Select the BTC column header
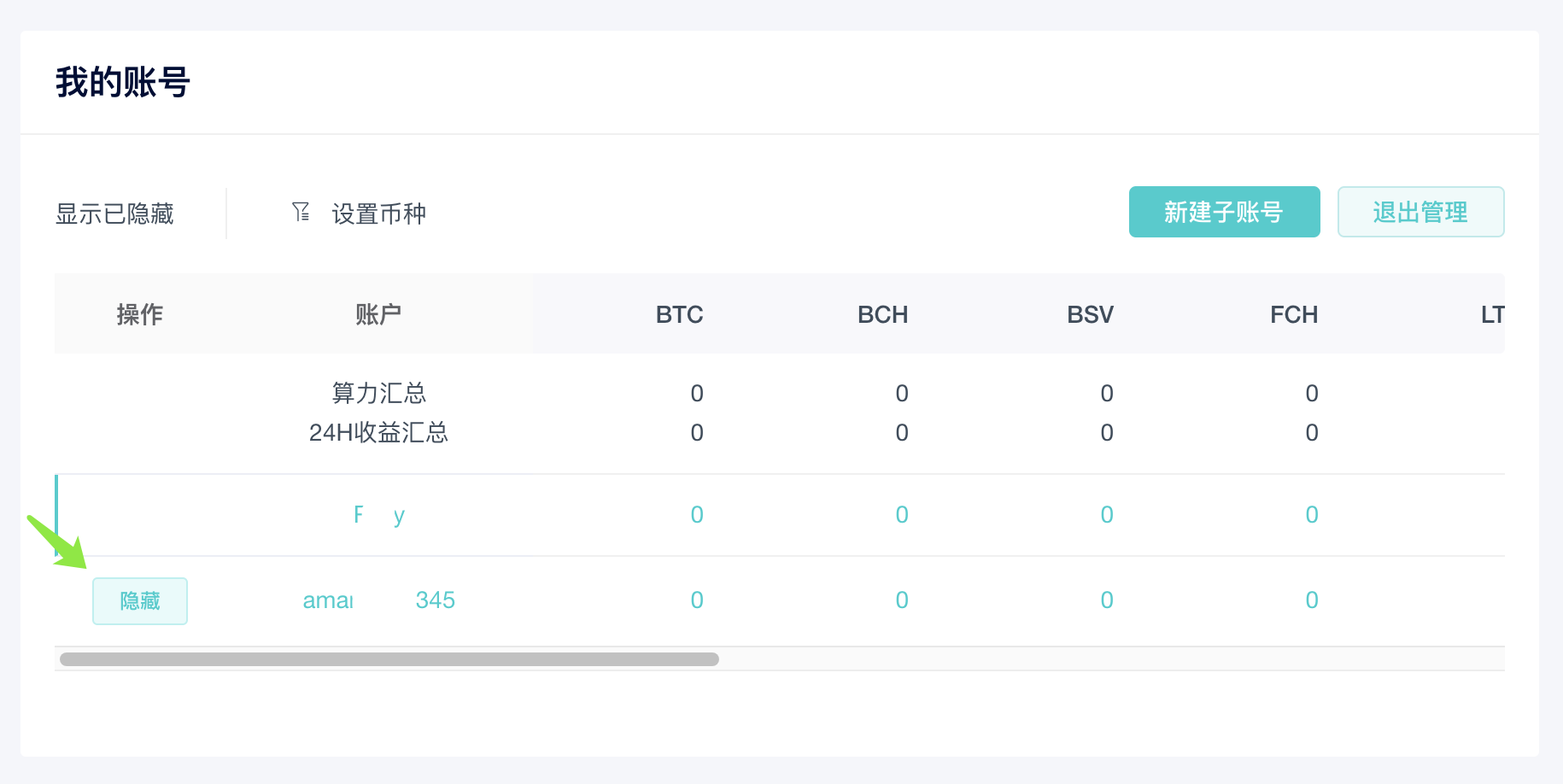Image resolution: width=1563 pixels, height=784 pixels. click(x=679, y=315)
